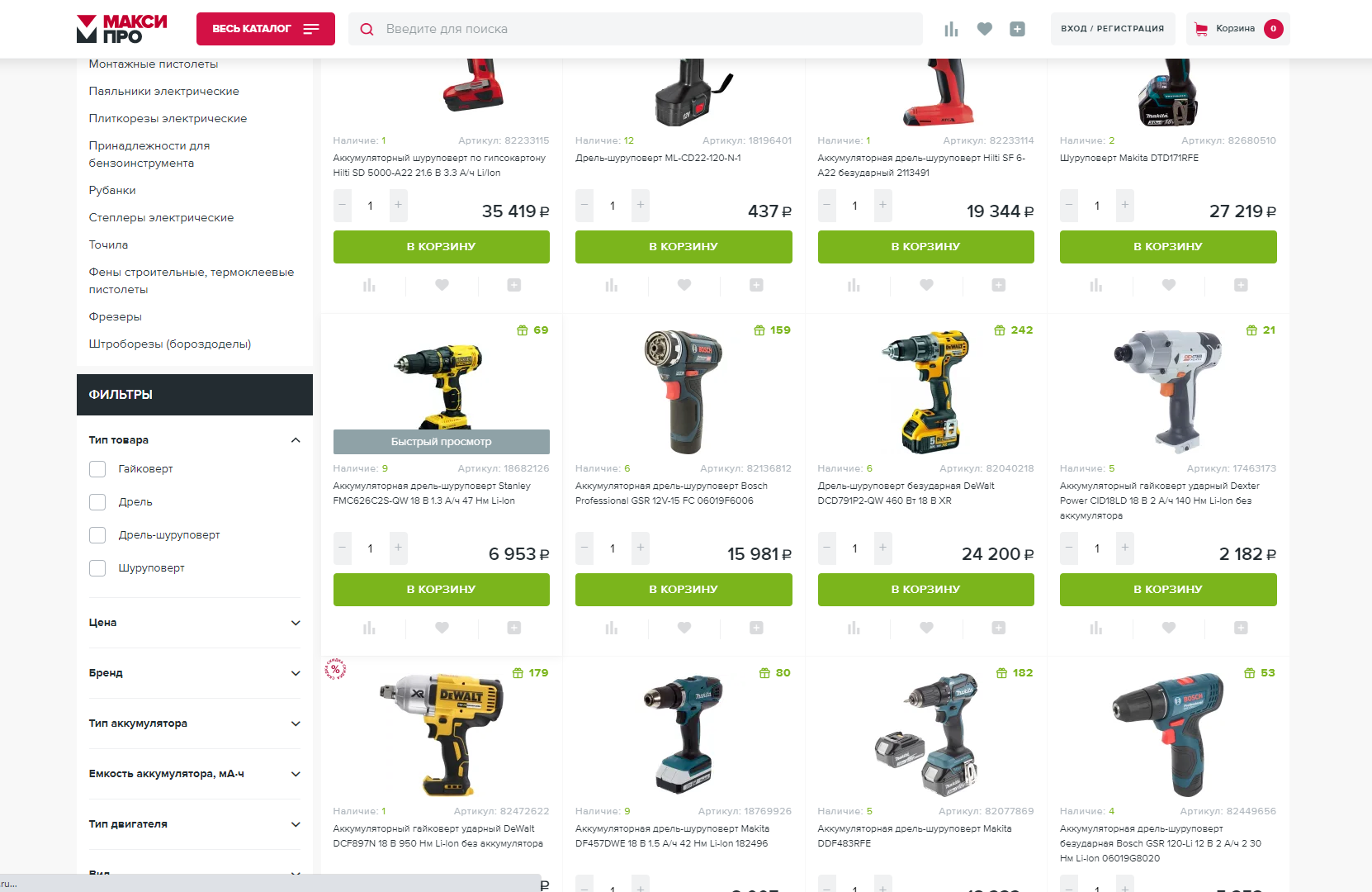Collapse the Тип товара filter section
1372x892 pixels.
click(296, 440)
